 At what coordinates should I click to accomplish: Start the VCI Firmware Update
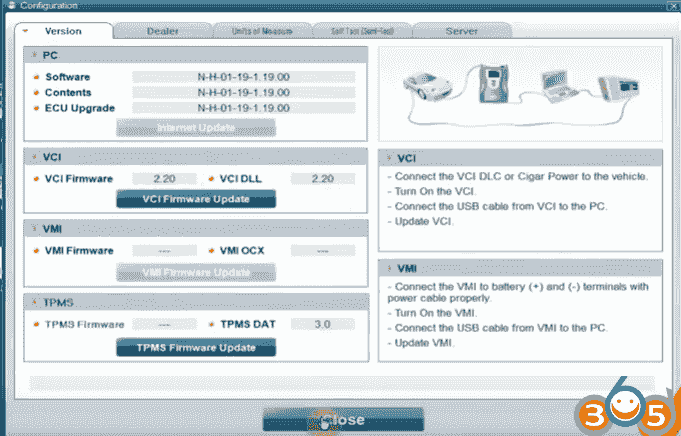pos(196,199)
